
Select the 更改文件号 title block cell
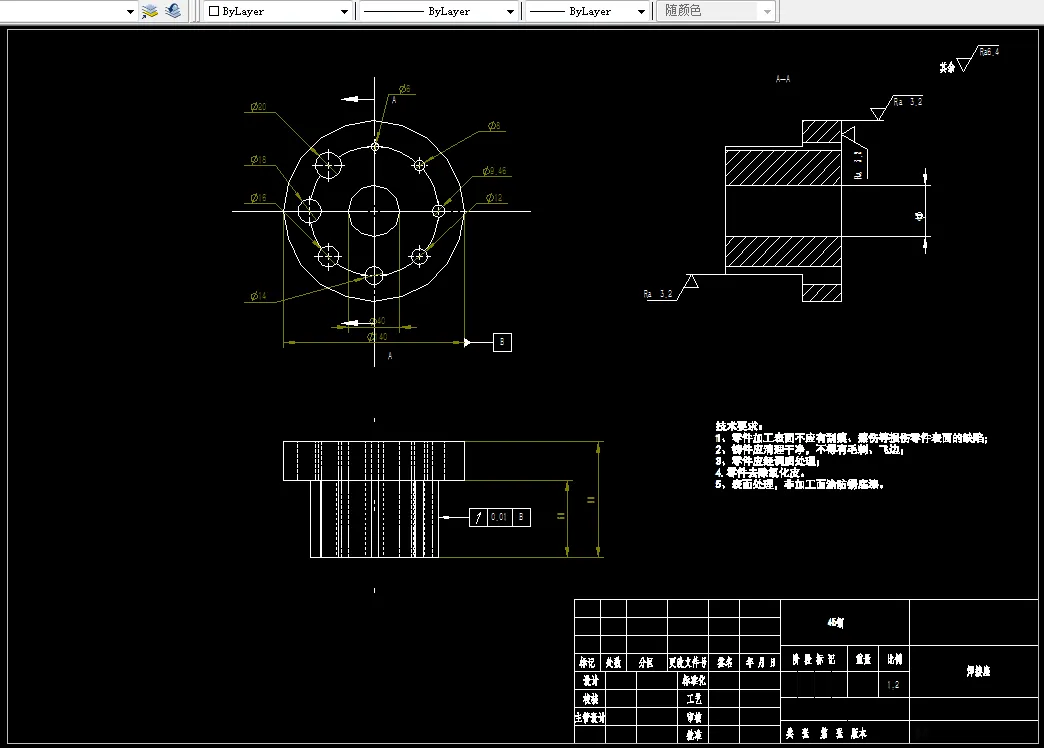[688, 662]
